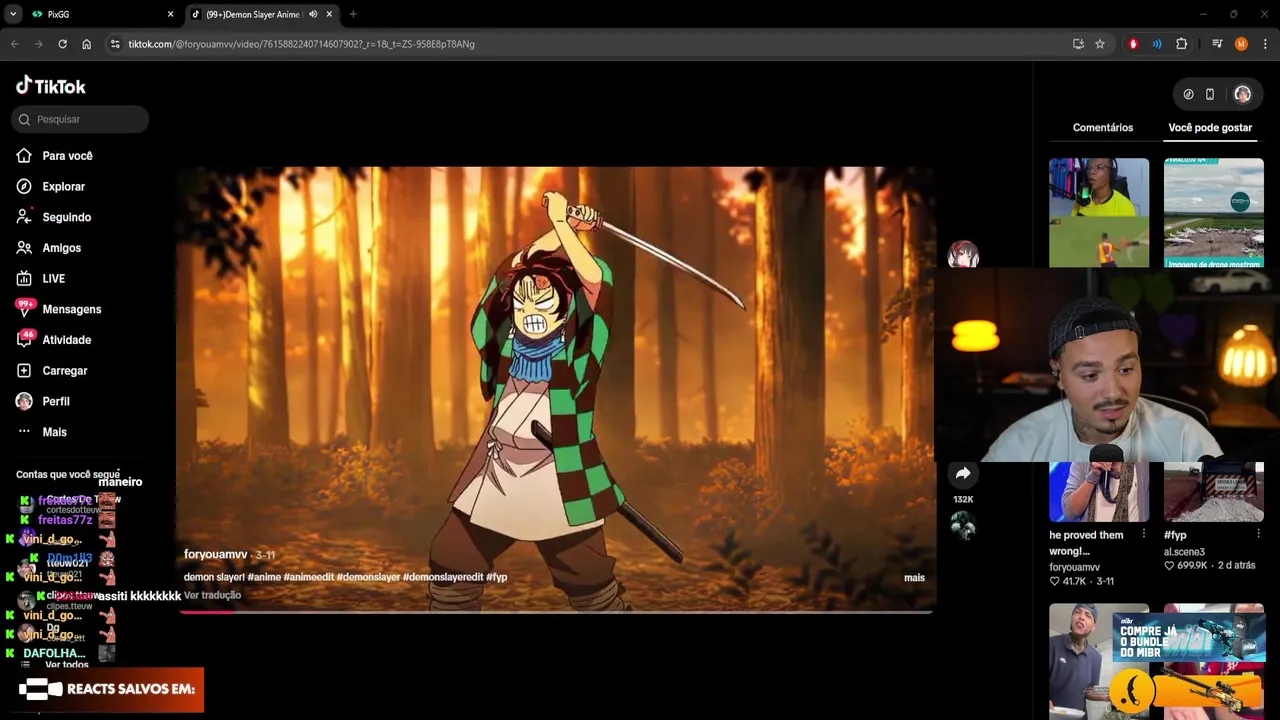
Task: Like the video with 699.9K likes
Action: point(1169,566)
